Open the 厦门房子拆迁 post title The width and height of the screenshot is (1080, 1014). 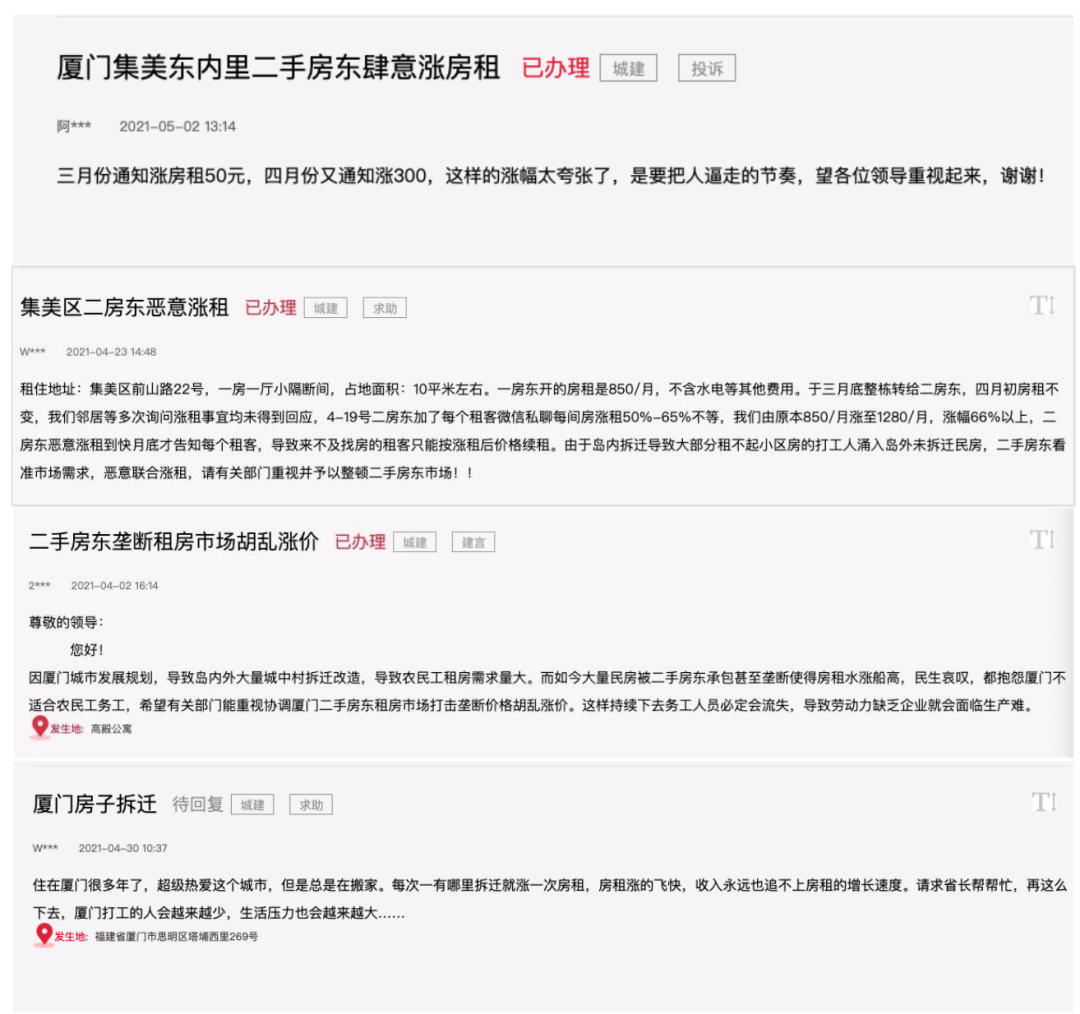[x=94, y=804]
